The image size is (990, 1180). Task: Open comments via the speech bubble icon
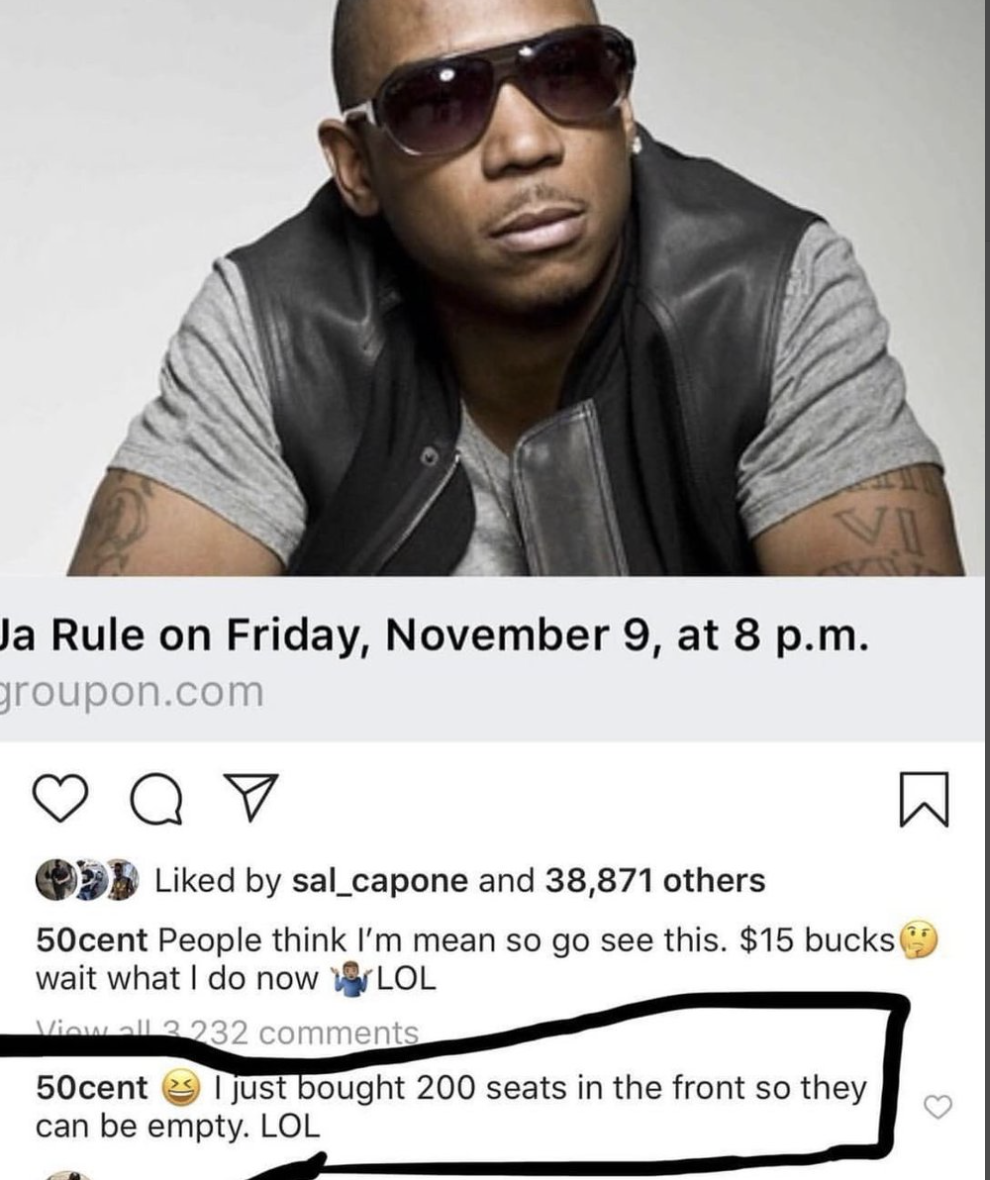(x=156, y=801)
